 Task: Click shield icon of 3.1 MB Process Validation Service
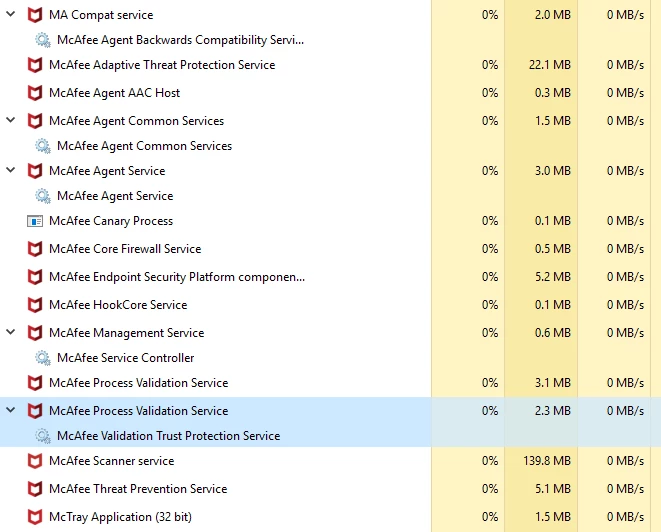point(35,383)
